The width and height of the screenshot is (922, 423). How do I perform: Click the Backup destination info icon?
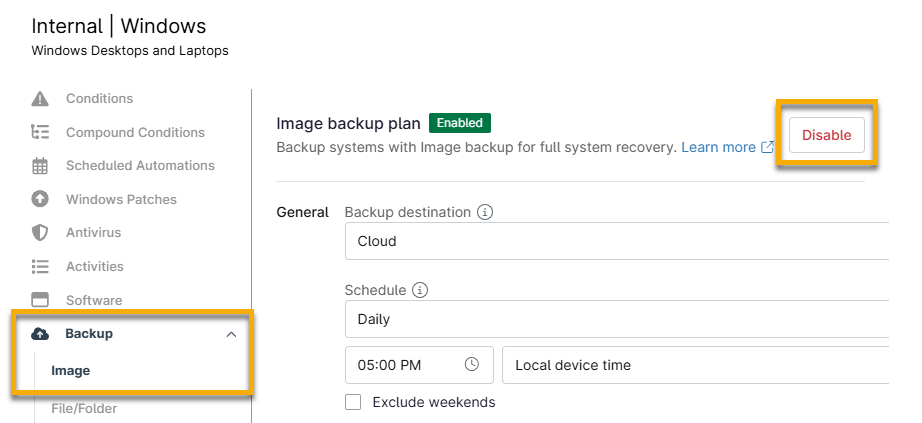(x=485, y=213)
